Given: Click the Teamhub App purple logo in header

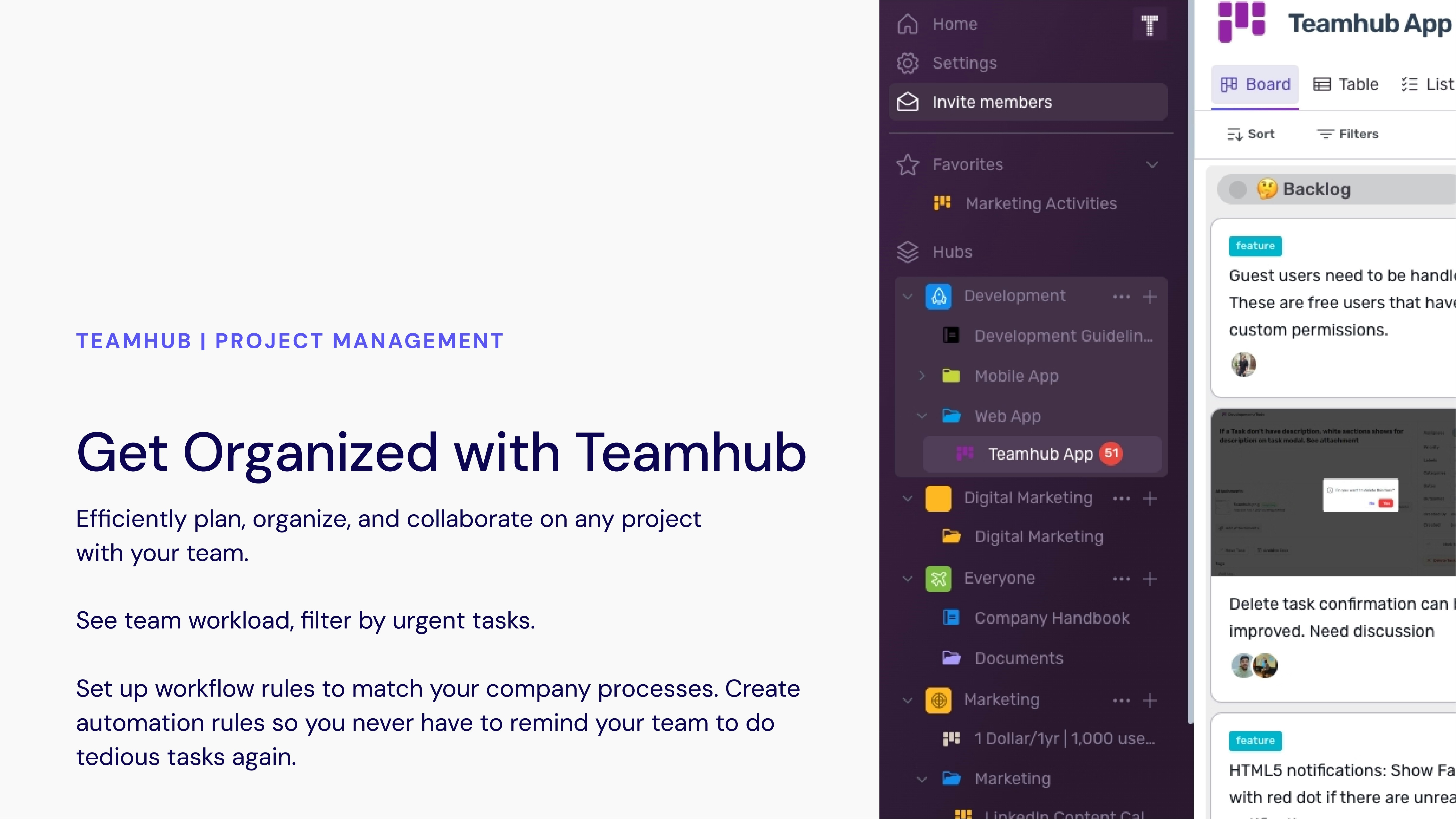Looking at the screenshot, I should coord(1241,22).
